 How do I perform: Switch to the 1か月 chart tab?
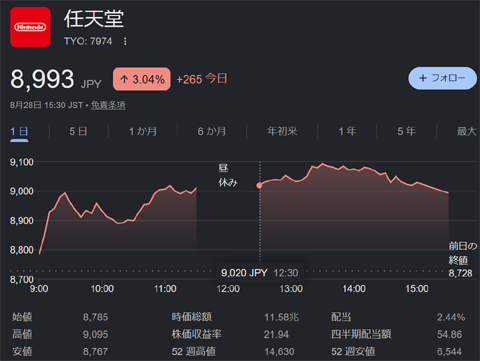143,131
